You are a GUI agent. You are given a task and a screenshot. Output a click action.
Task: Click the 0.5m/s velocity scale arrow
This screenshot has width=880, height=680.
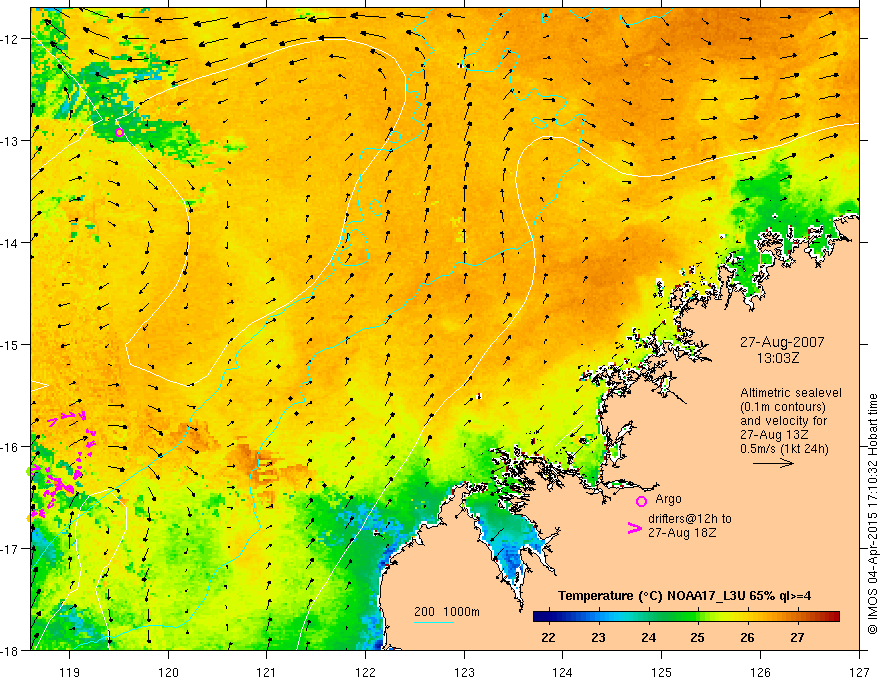(773, 463)
